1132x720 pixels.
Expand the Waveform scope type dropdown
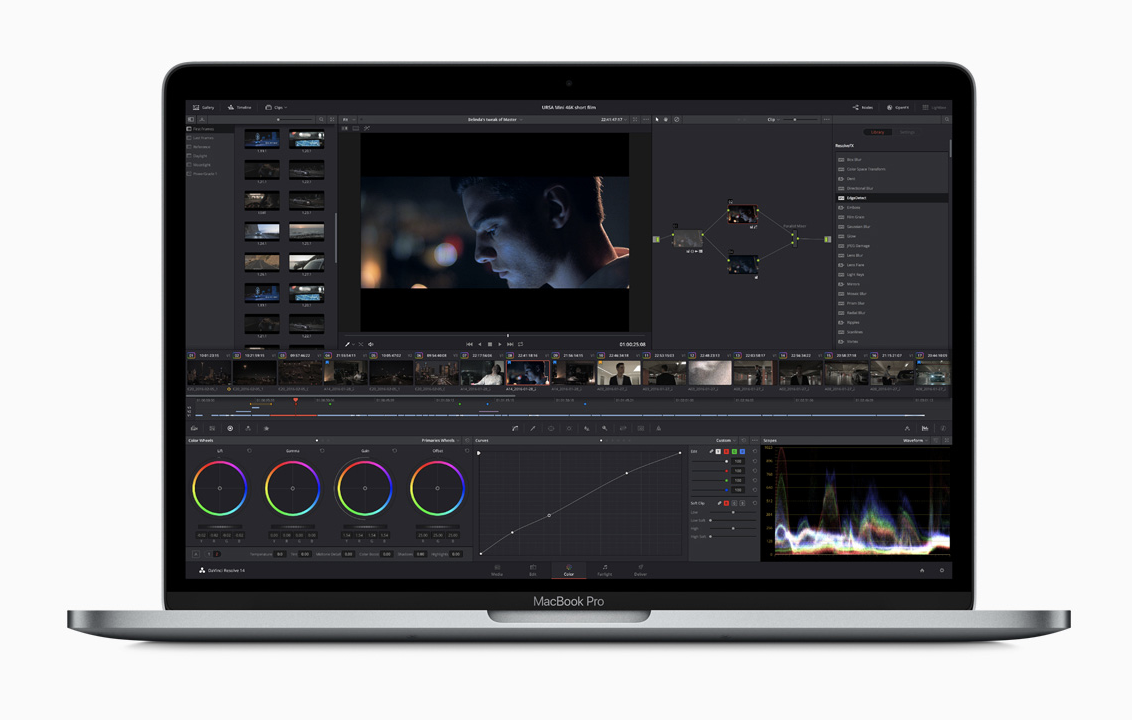pyautogui.click(x=916, y=440)
